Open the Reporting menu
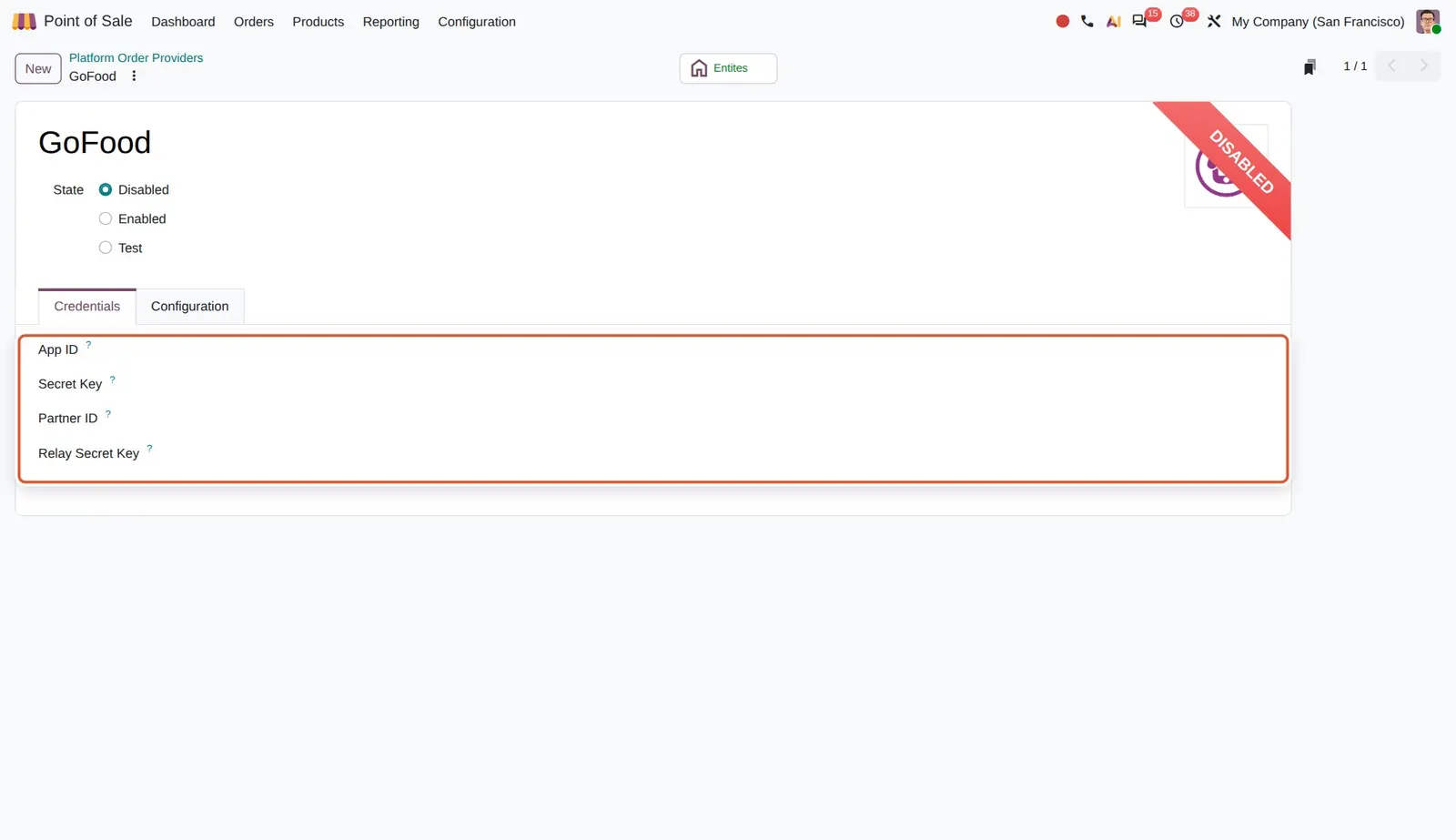This screenshot has width=1456, height=840. click(x=391, y=22)
